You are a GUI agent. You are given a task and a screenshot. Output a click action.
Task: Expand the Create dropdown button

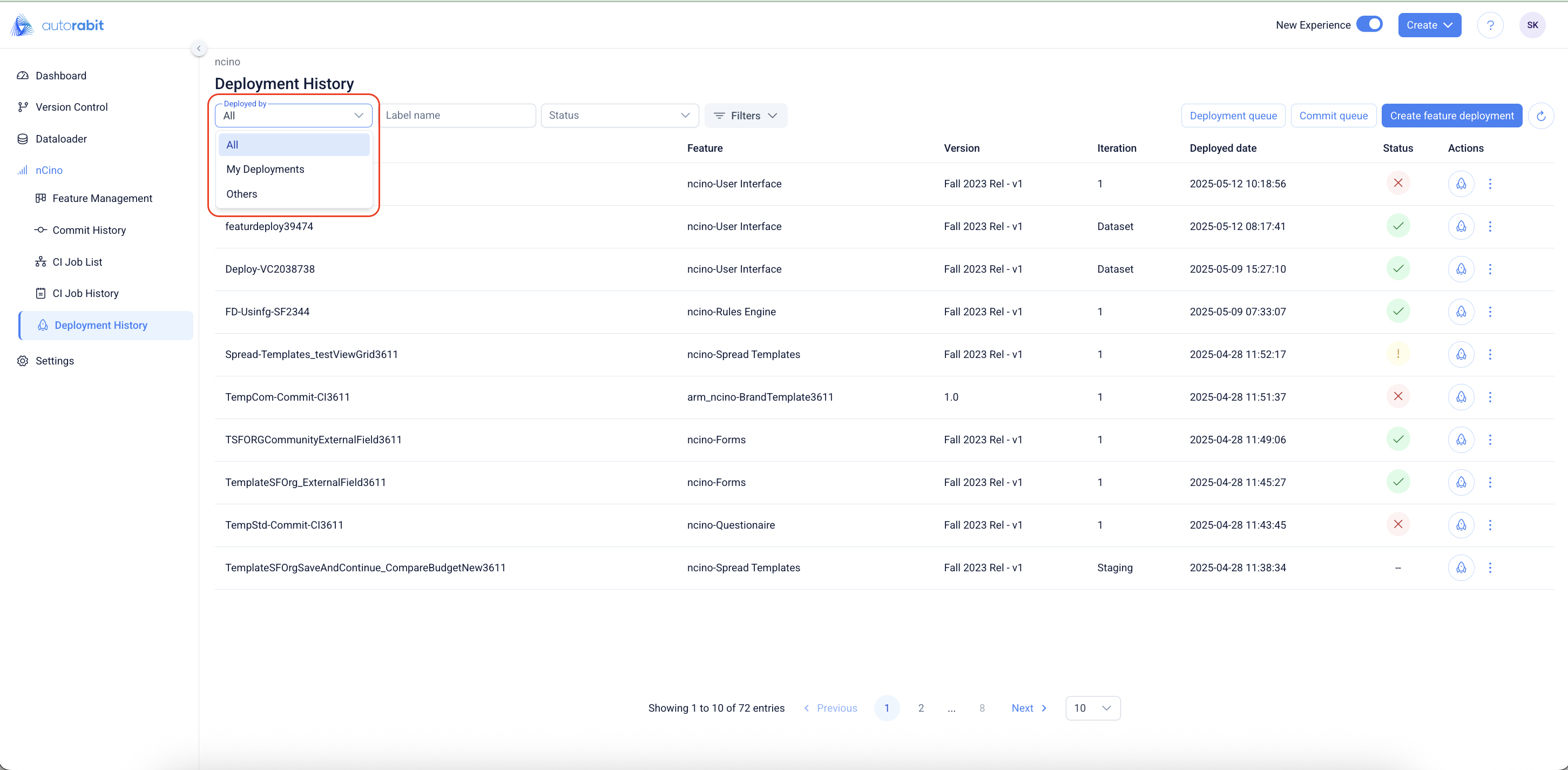pos(1429,25)
